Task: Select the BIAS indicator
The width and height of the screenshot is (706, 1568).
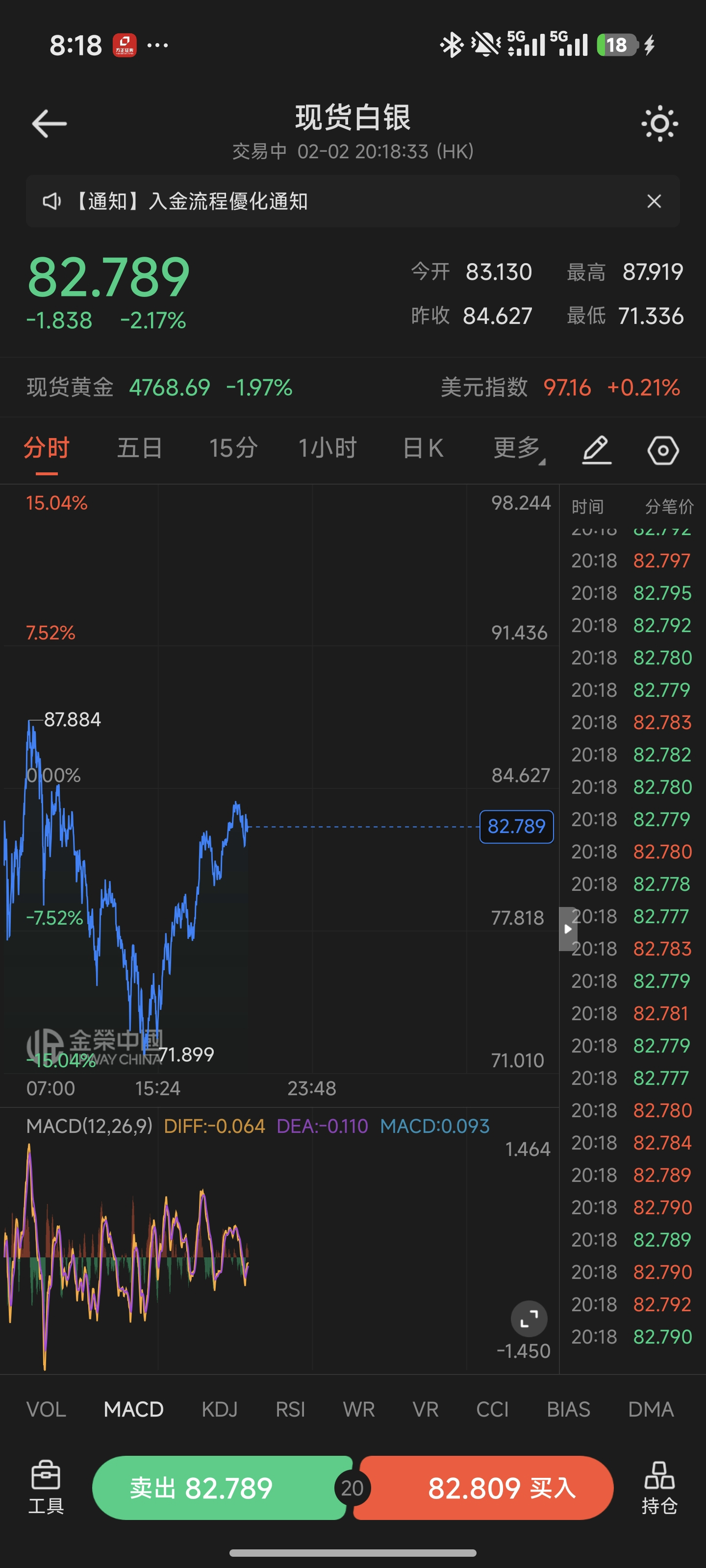Action: pos(568,1409)
